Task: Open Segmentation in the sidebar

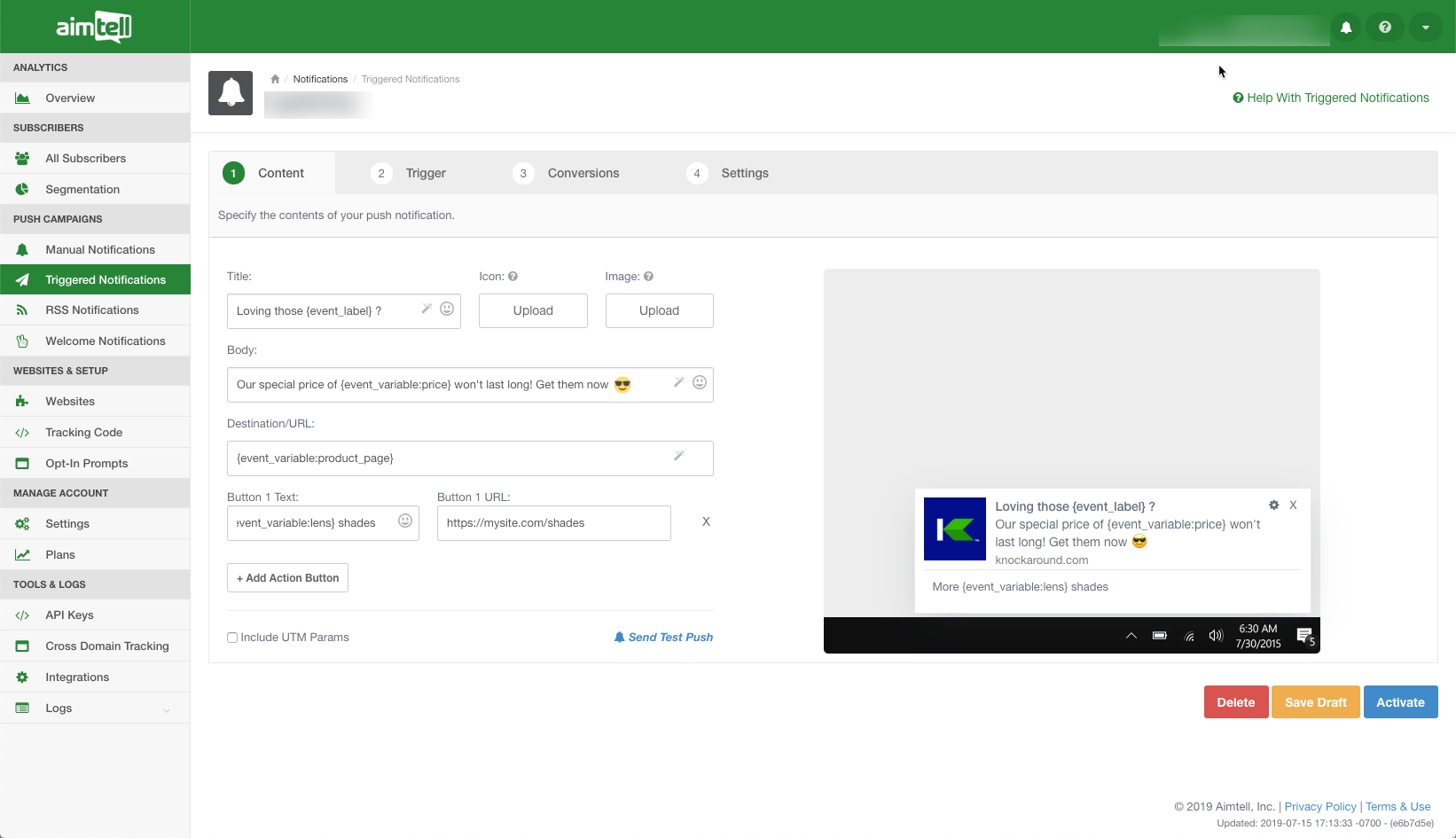Action: coord(82,189)
